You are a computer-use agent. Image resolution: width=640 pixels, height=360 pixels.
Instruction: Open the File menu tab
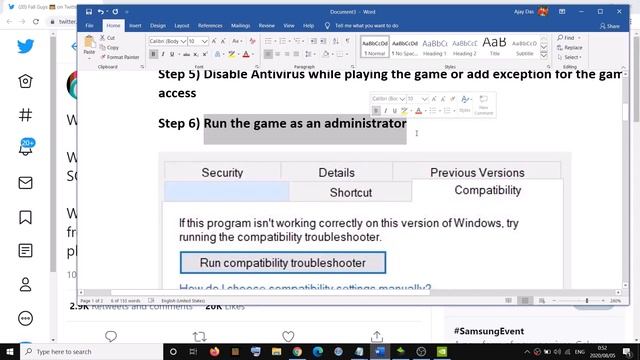89,26
